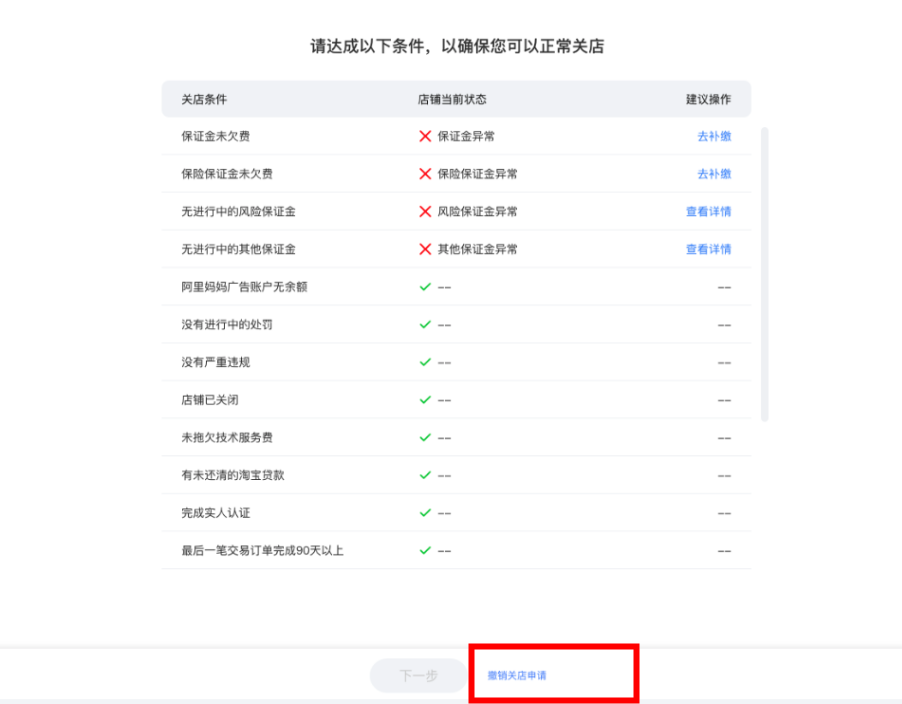Click red X icon beside 保险保证金异常
Viewport: 902px width, 704px height.
tap(425, 174)
